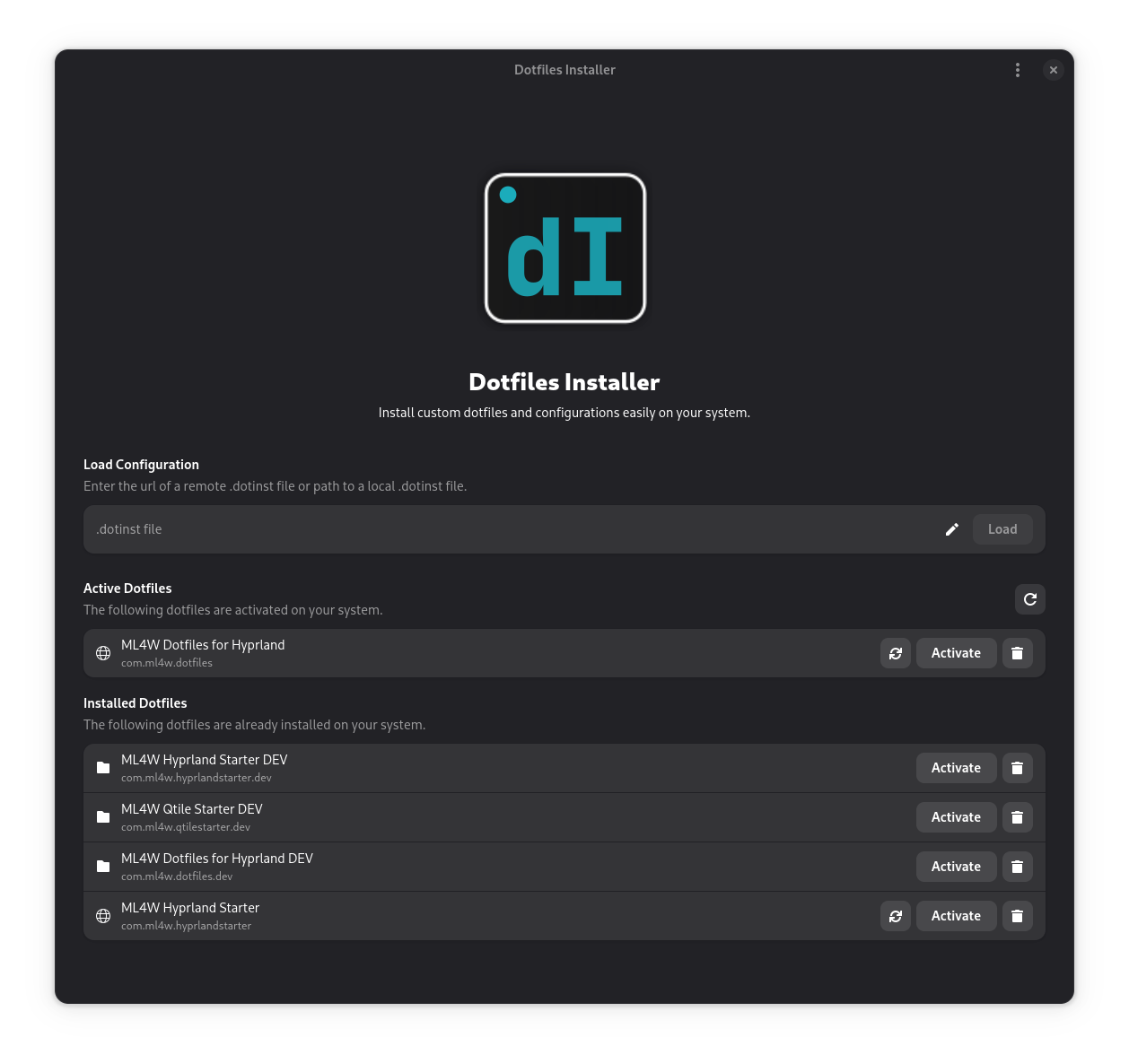Activate ML4W Hyprland Starter DEV
The height and width of the screenshot is (1064, 1129).
tap(956, 768)
